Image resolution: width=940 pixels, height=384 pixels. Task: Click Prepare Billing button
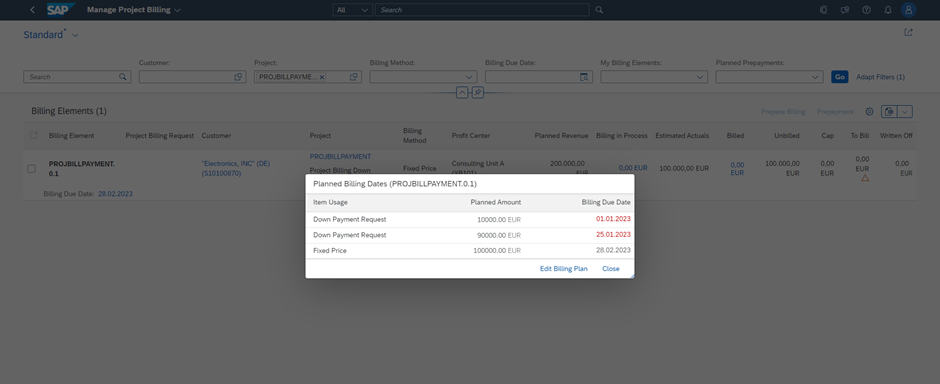coord(783,111)
